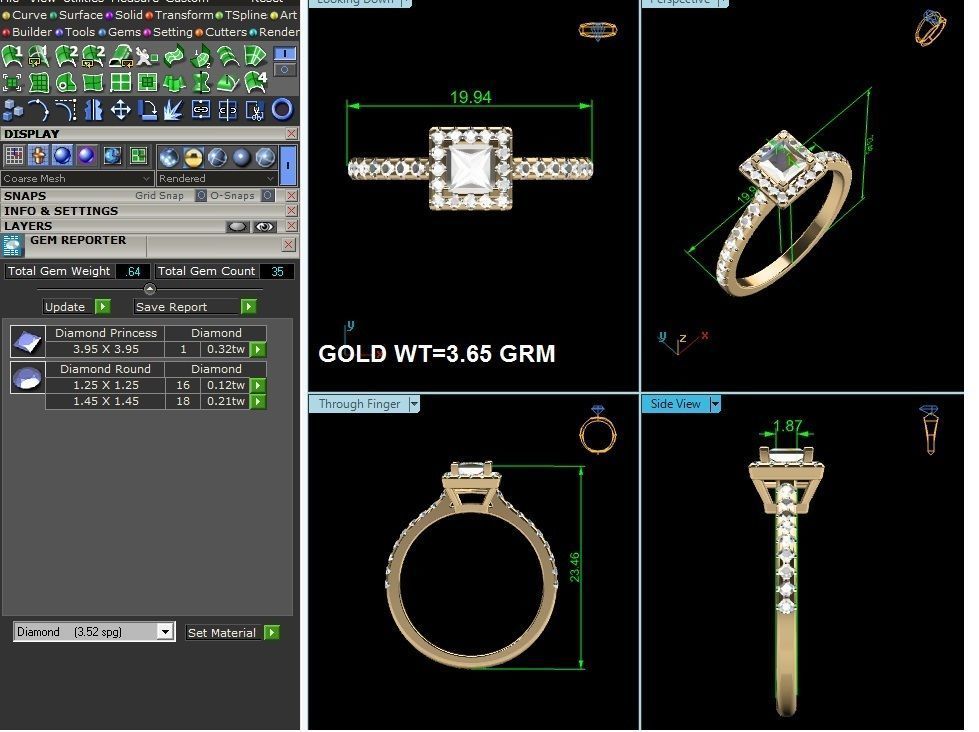Viewport: 979px width, 732px height.
Task: Click the ring thumbnail in Through Finger view
Action: tap(598, 428)
